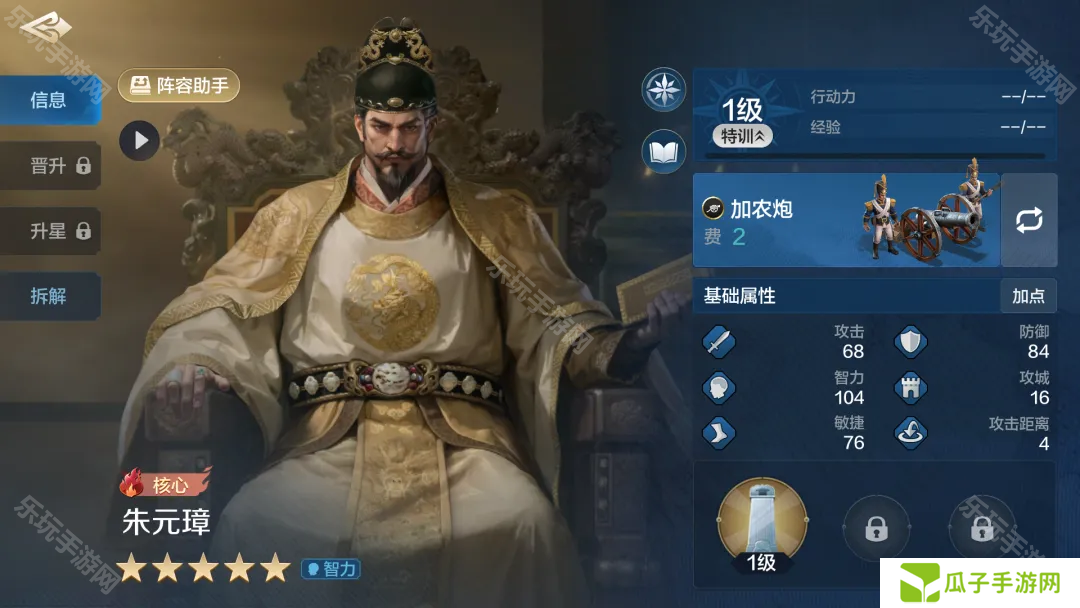Expand the 特训 training dropdown
This screenshot has height=608, width=1080.
click(742, 136)
